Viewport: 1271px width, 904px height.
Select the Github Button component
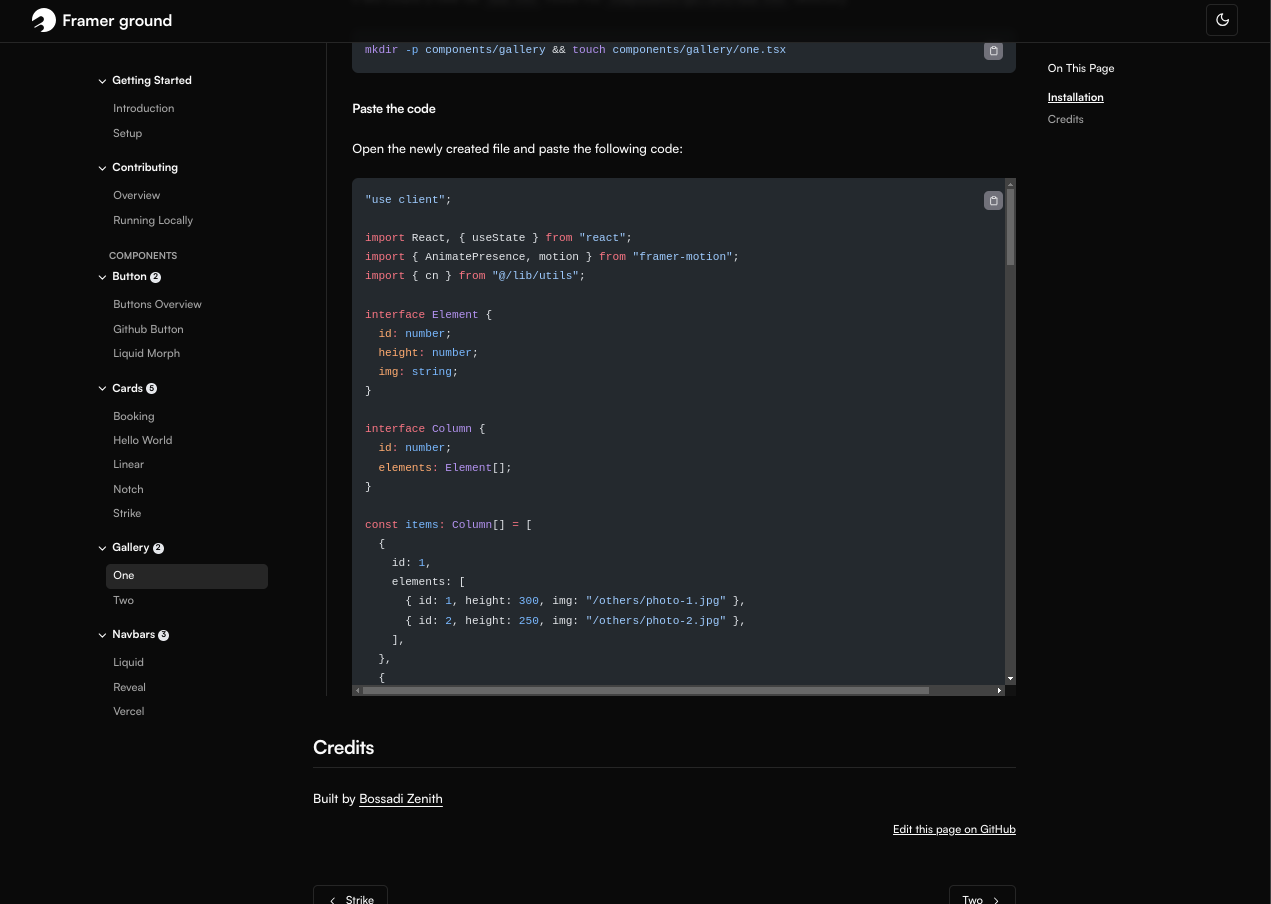148,330
